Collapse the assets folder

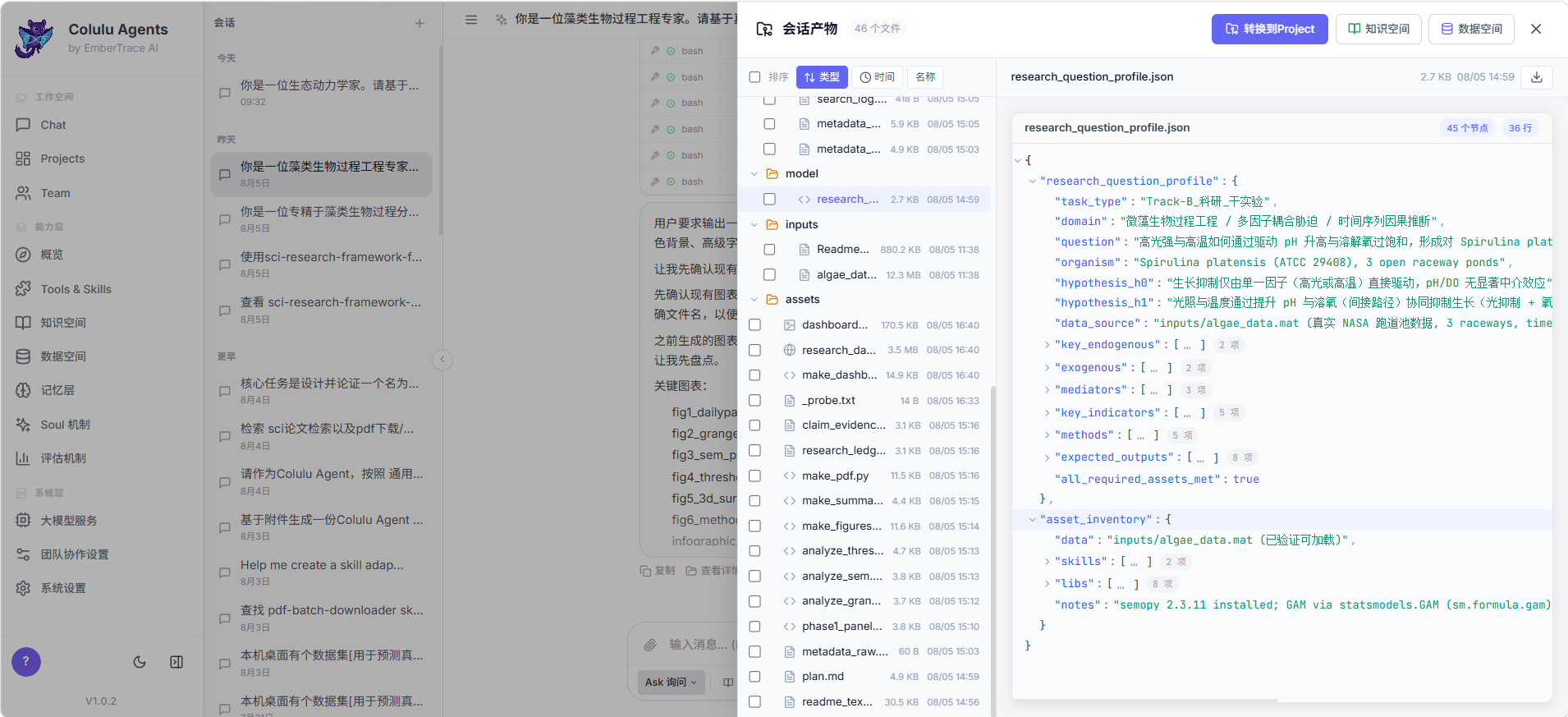[x=754, y=300]
